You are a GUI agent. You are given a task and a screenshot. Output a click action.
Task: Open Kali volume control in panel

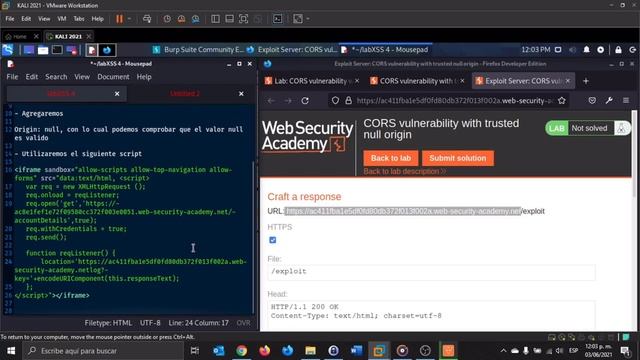click(573, 49)
